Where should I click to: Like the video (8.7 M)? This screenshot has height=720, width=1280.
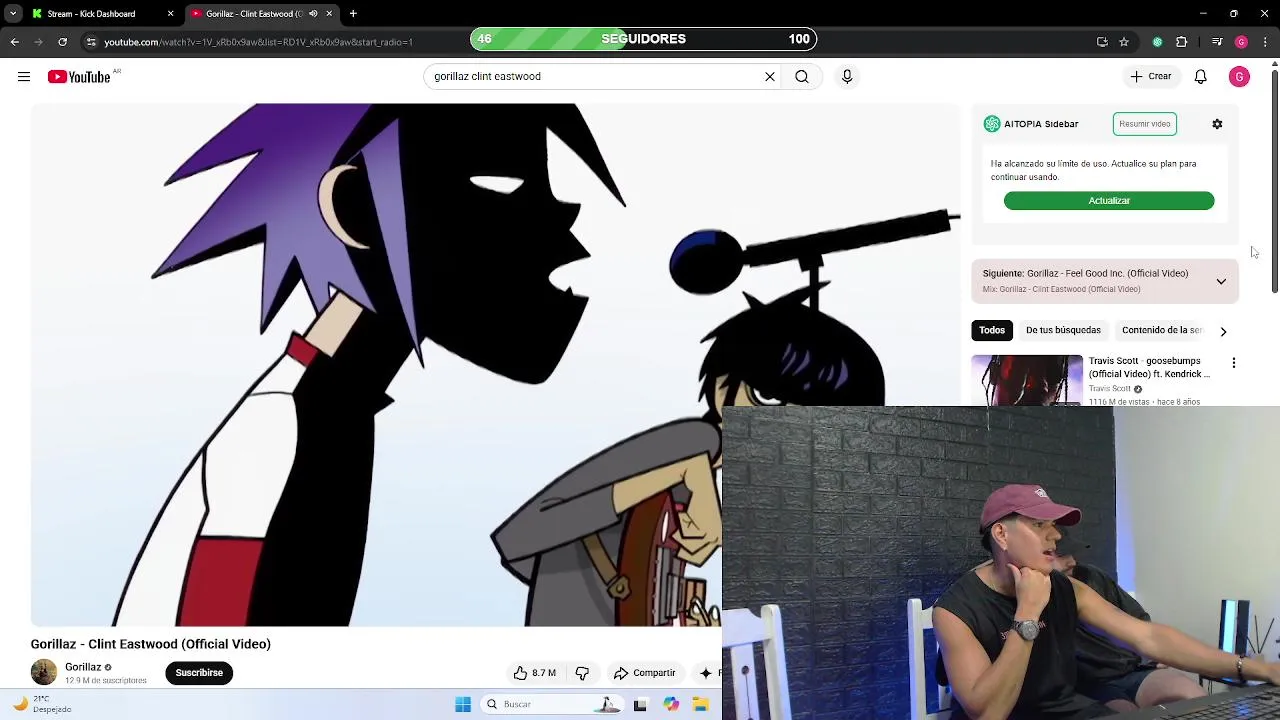535,673
